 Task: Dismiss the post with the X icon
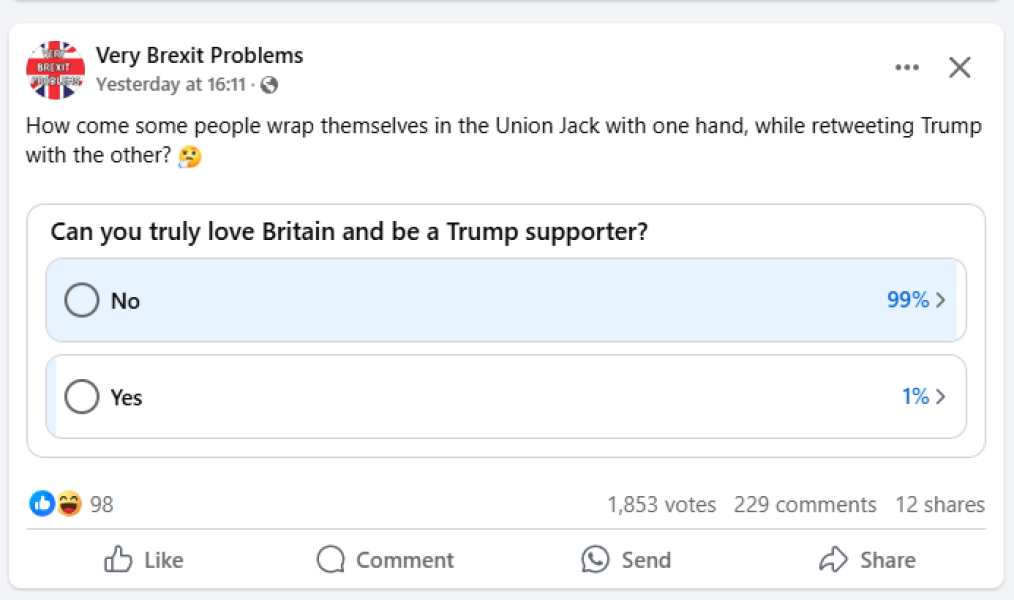[x=959, y=68]
